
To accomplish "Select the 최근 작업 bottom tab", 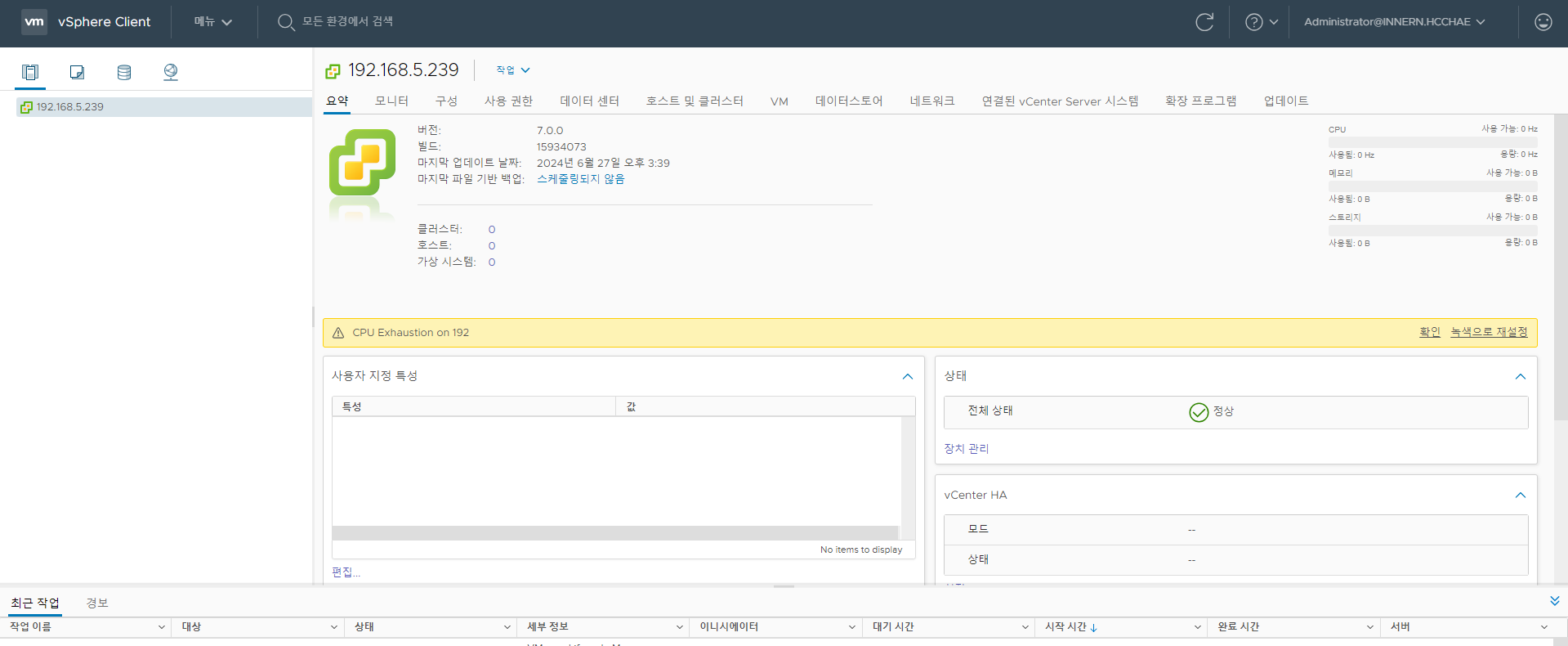I will click(35, 603).
